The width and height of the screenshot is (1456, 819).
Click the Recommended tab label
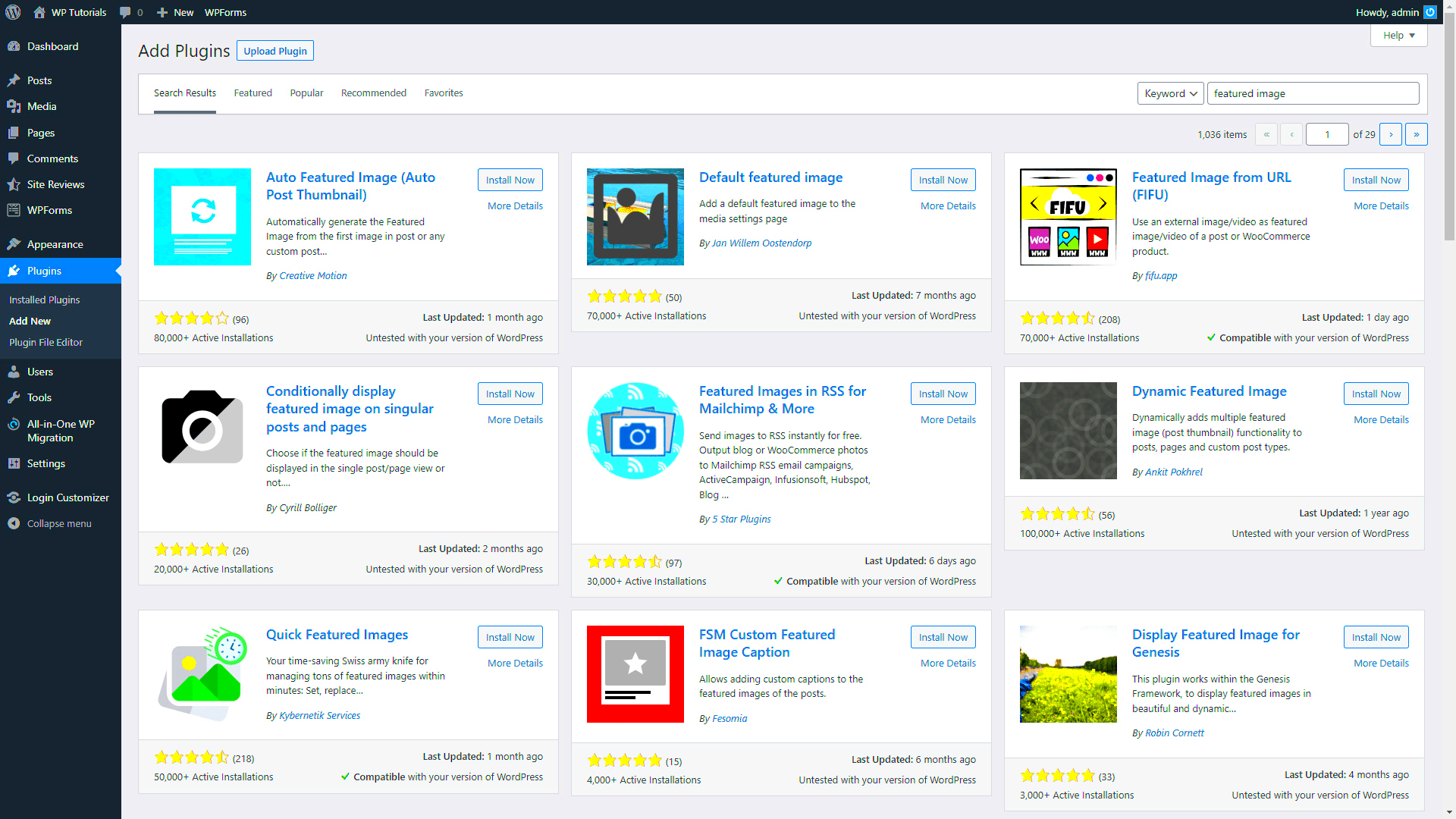point(374,92)
